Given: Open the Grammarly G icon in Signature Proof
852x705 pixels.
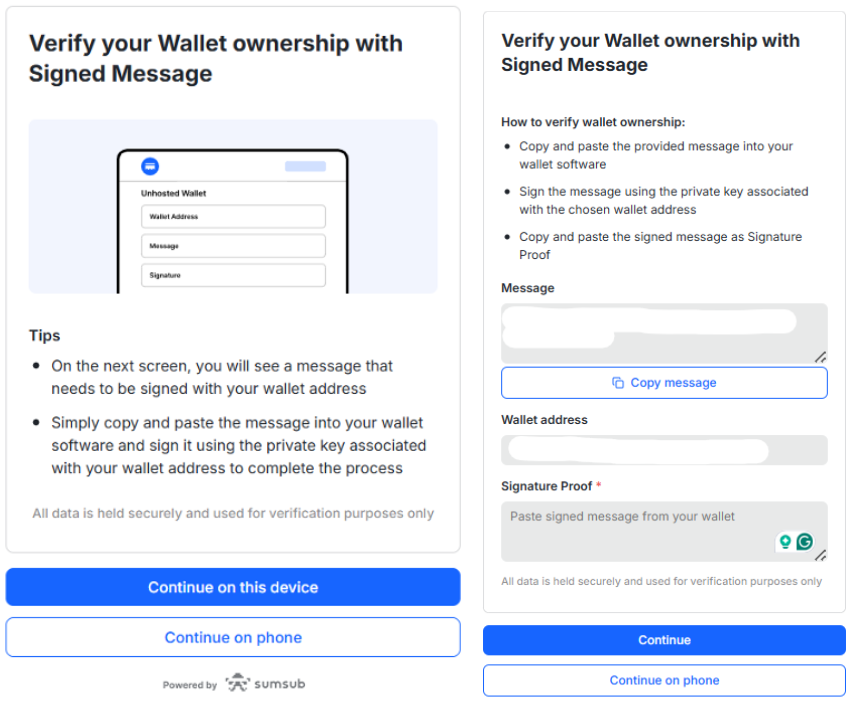Looking at the screenshot, I should (804, 542).
